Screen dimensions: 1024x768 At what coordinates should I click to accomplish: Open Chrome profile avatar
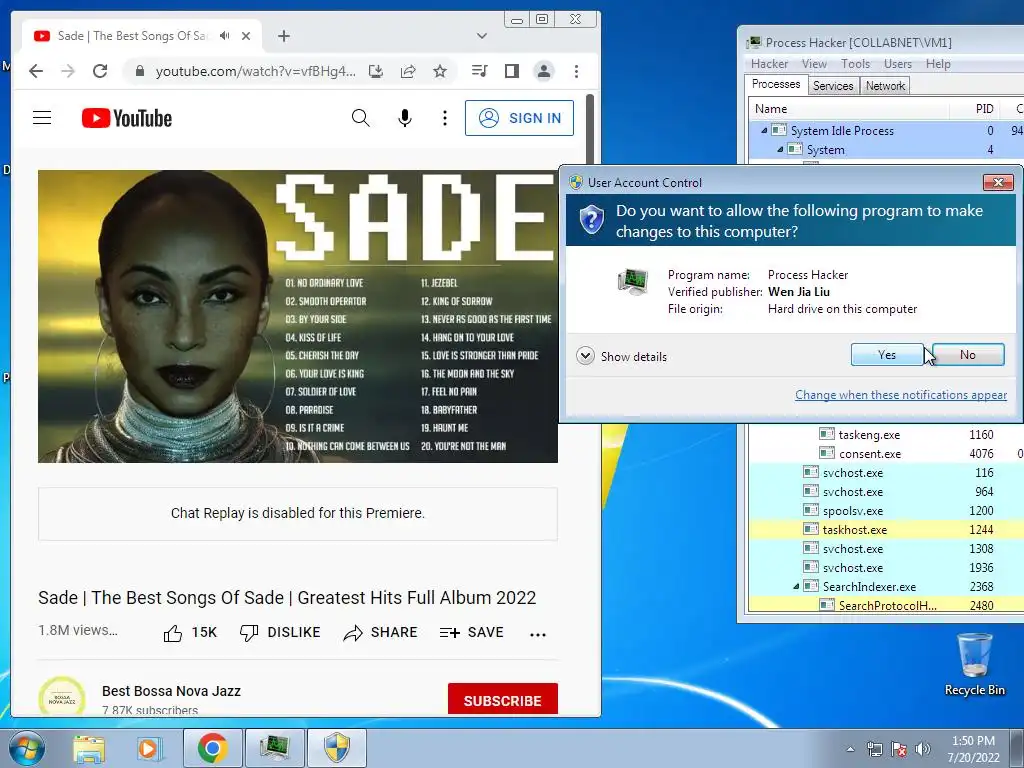[x=543, y=71]
